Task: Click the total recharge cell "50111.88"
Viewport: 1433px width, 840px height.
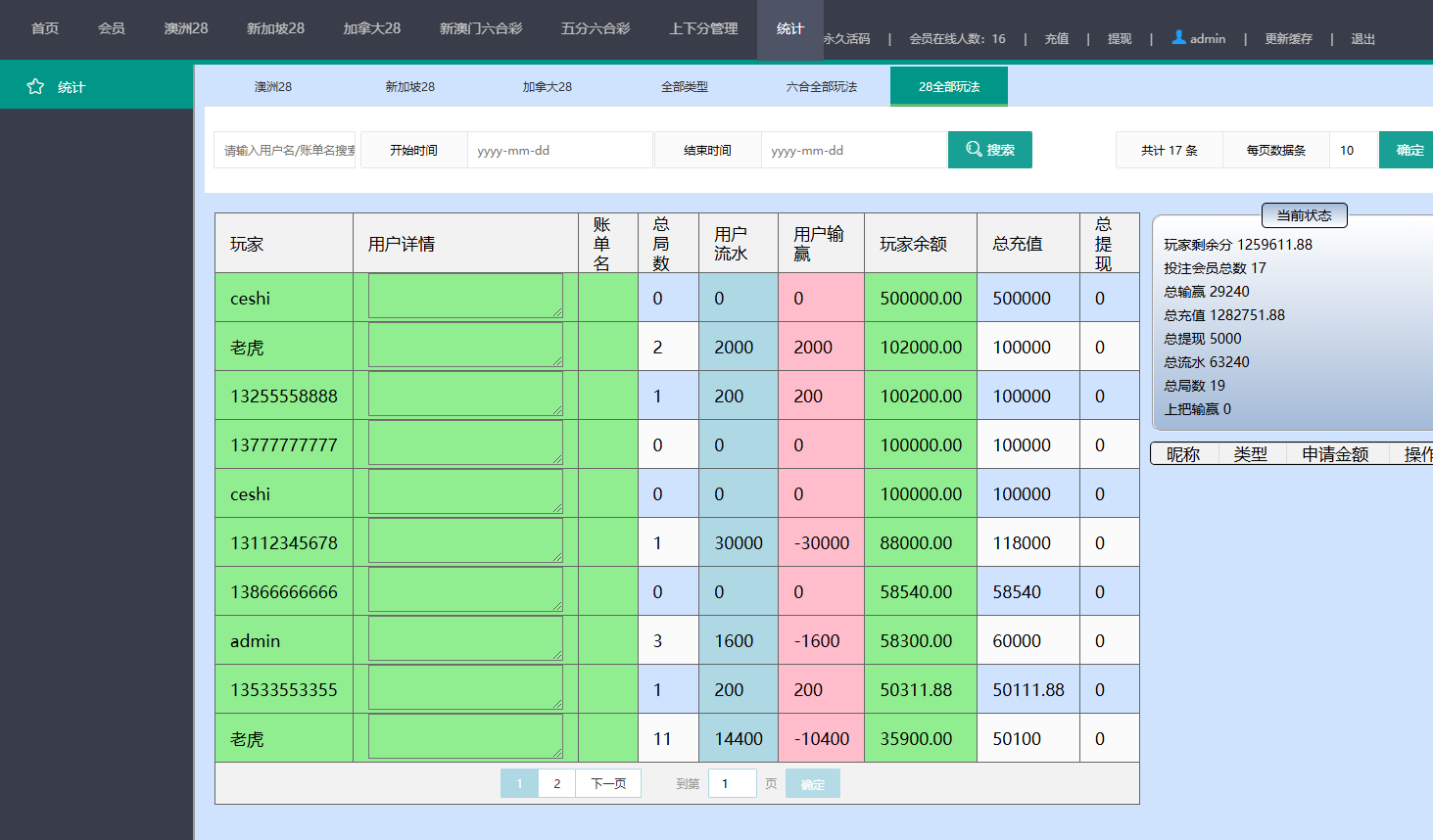Action: coord(1028,689)
